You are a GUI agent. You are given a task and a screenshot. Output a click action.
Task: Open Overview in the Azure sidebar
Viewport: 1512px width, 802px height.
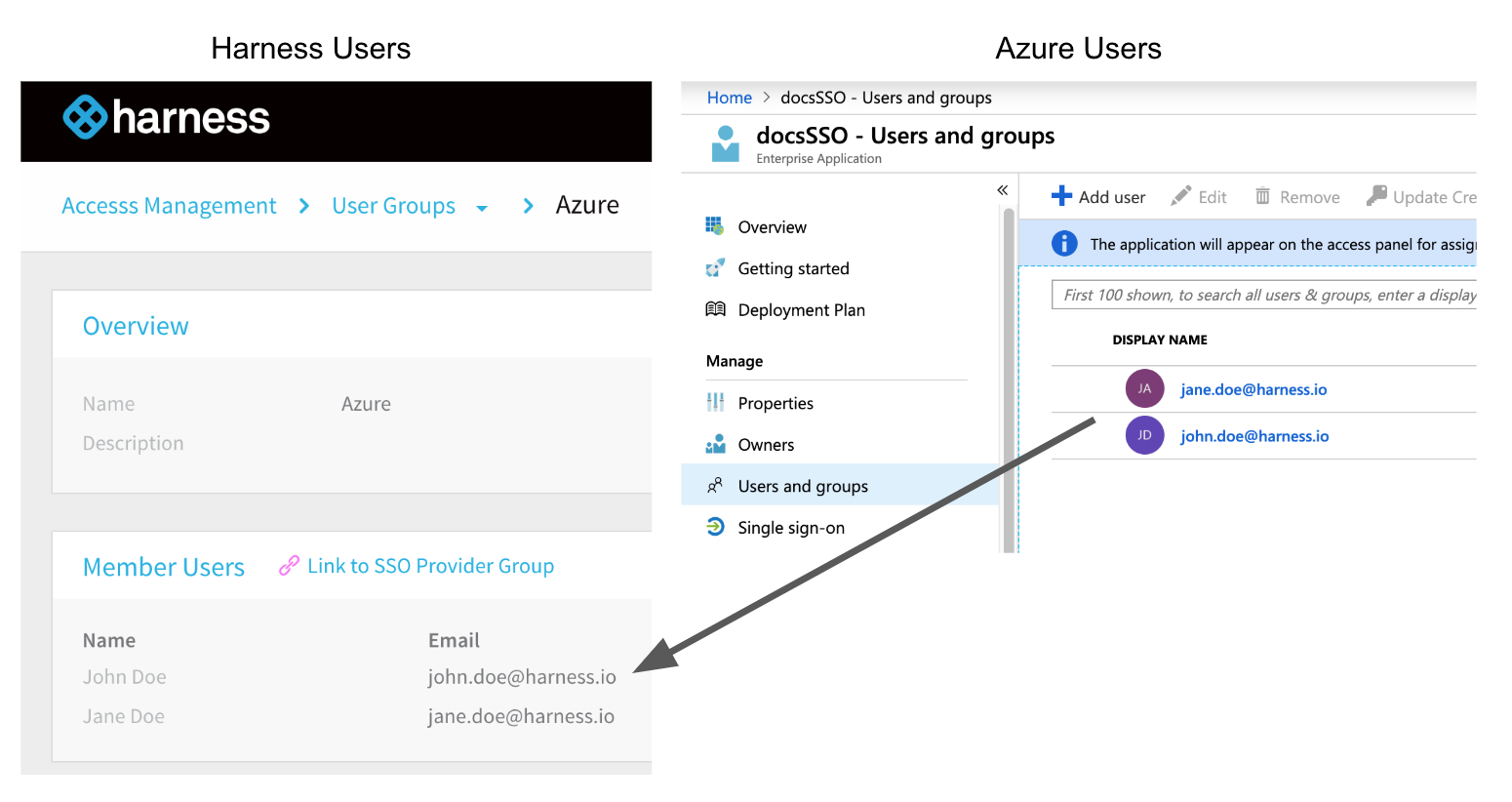pos(773,226)
